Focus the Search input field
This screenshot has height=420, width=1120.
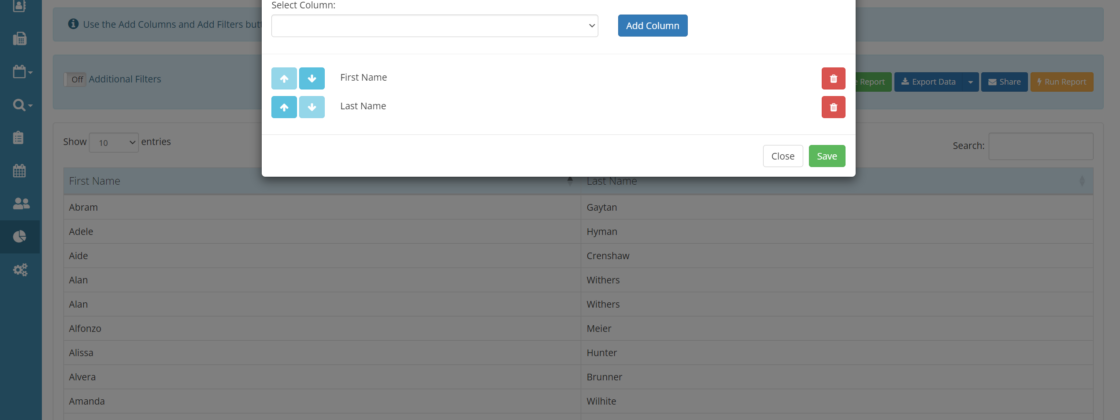[1040, 146]
